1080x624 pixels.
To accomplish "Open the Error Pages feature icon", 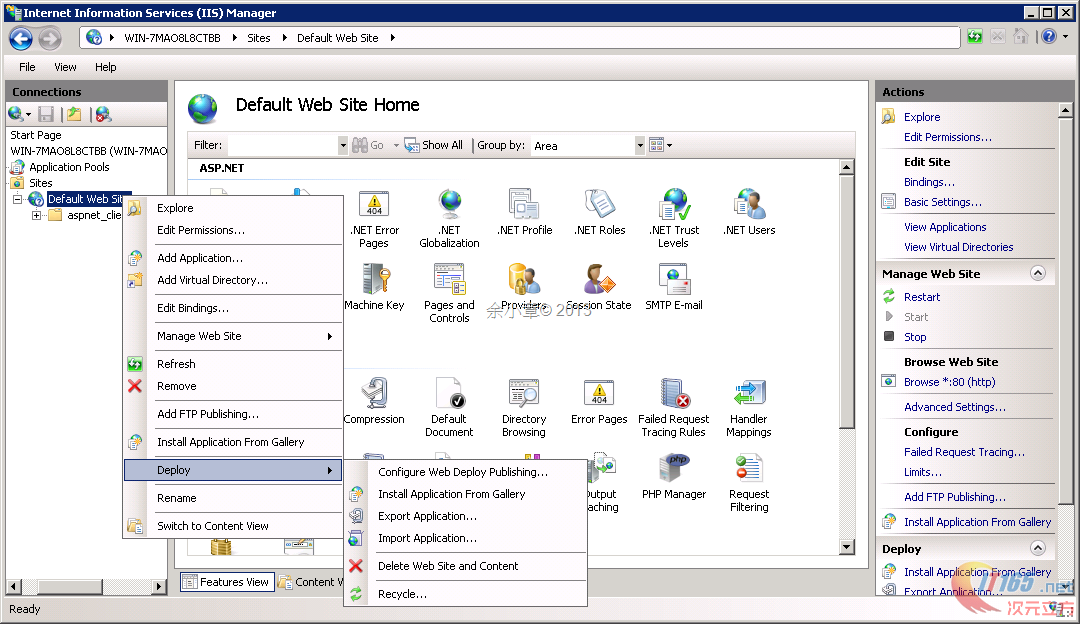I will (x=599, y=393).
